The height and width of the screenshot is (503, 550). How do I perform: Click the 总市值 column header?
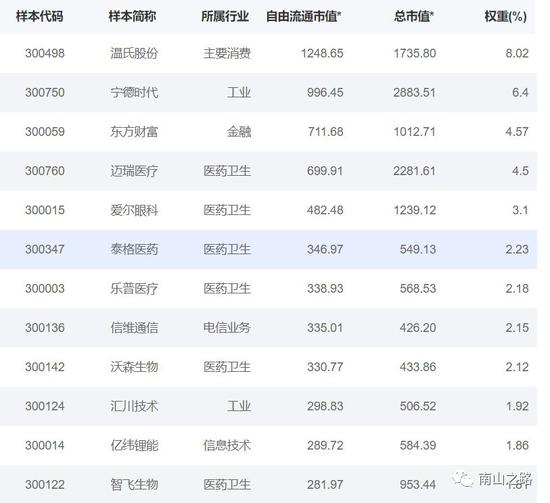(x=414, y=16)
